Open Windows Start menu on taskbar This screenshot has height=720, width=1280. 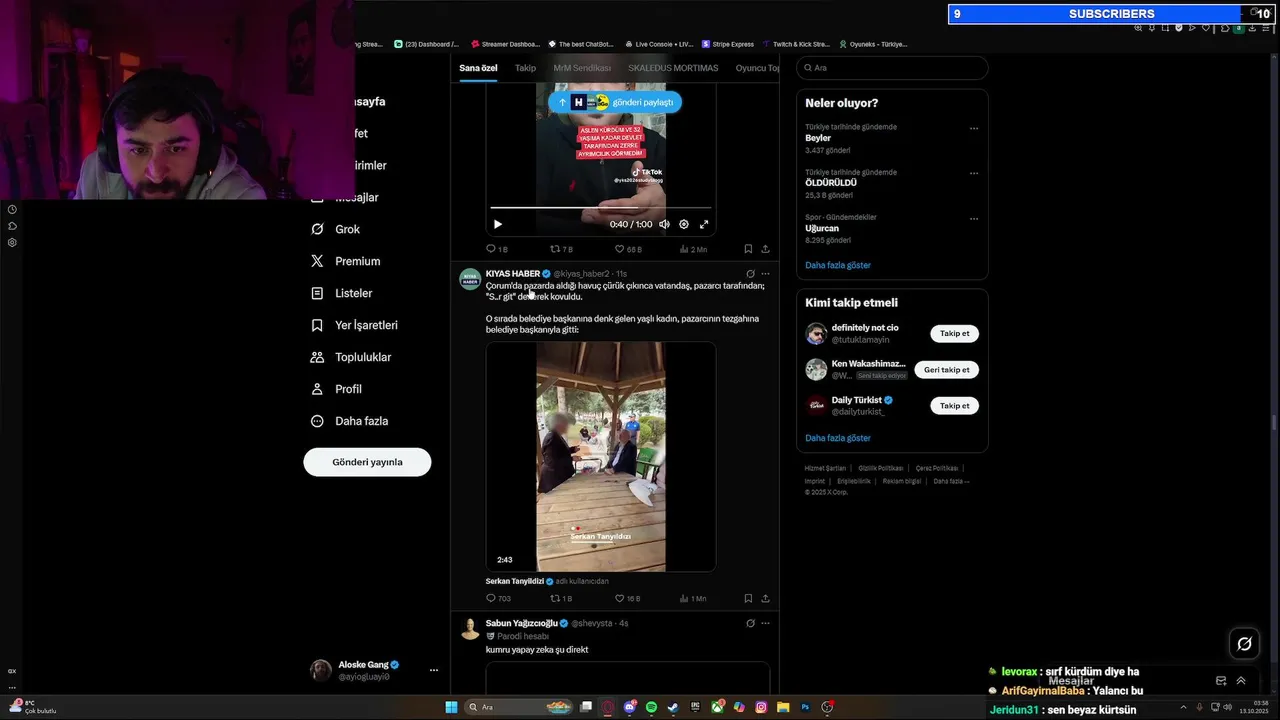451,707
